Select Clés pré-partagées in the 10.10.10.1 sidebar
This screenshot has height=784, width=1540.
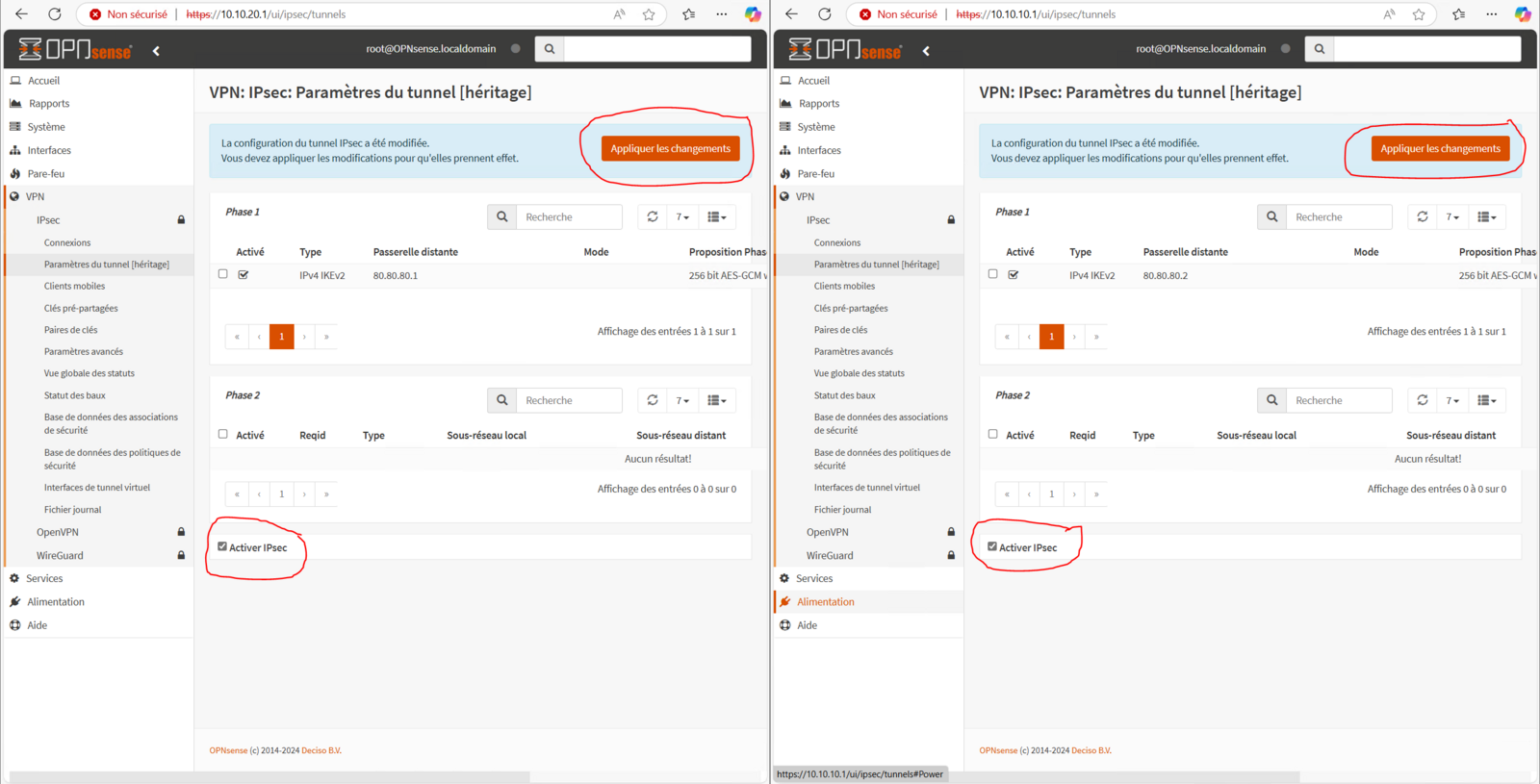point(851,309)
